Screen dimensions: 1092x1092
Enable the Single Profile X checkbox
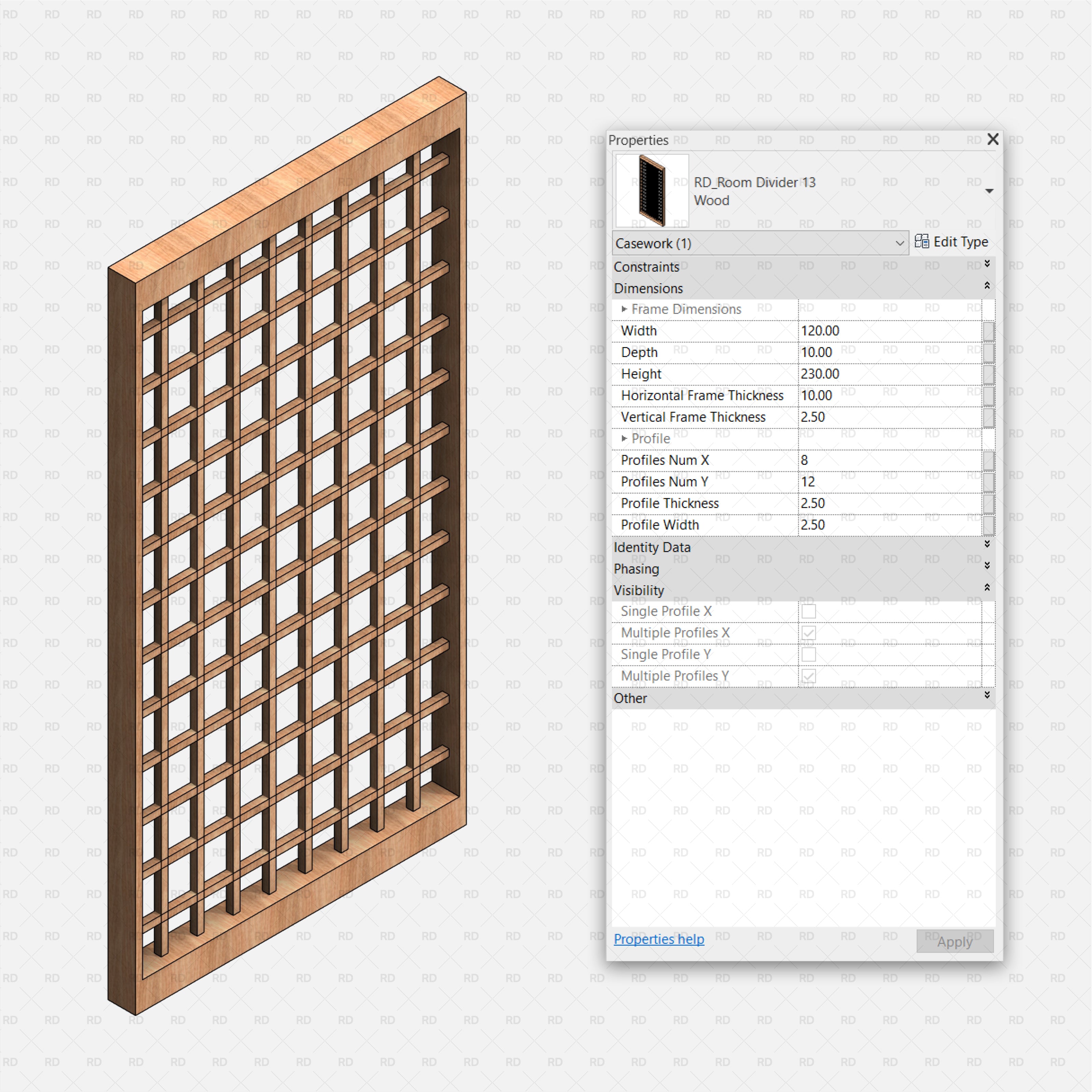click(x=808, y=611)
